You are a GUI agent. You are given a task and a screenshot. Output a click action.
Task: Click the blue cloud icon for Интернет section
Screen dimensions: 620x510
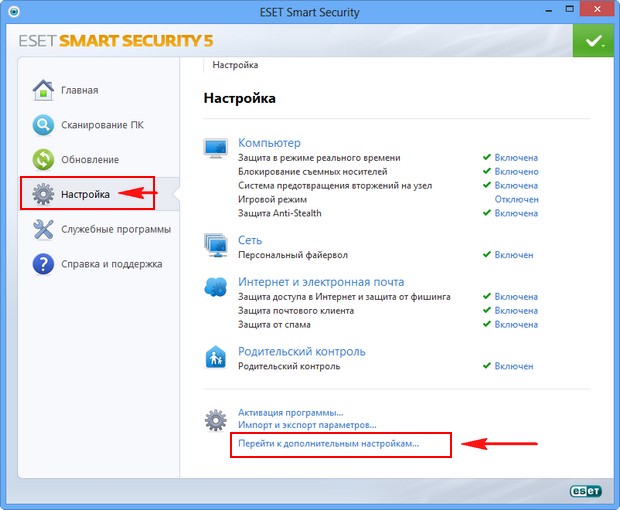[x=215, y=287]
